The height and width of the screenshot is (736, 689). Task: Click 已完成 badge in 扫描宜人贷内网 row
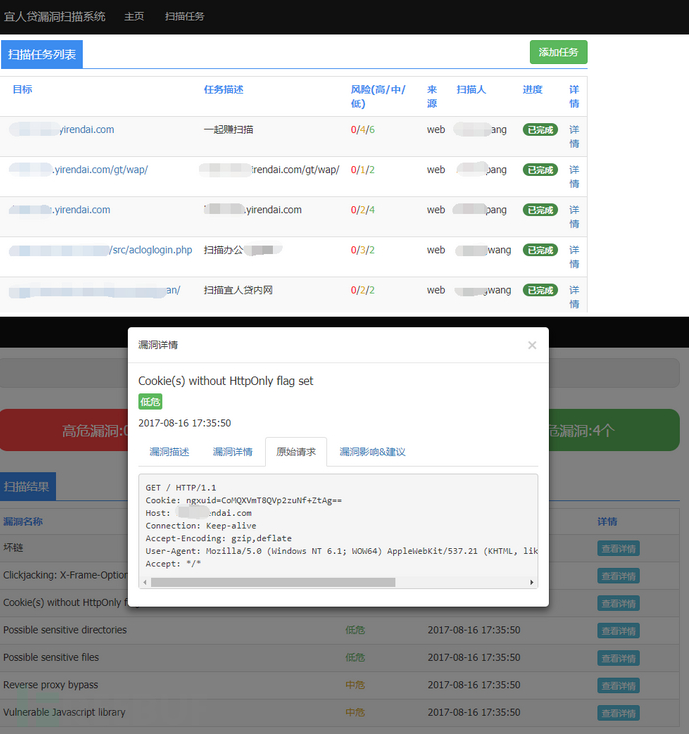540,290
